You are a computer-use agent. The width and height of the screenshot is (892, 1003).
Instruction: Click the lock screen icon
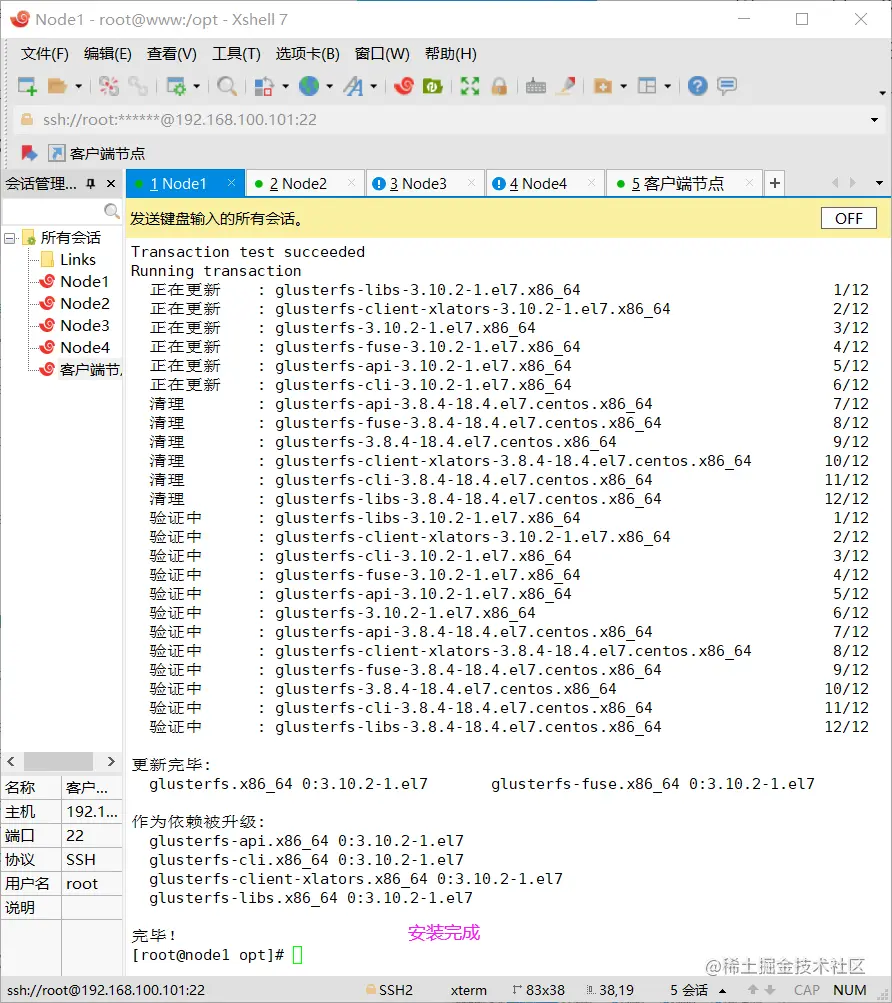point(499,86)
